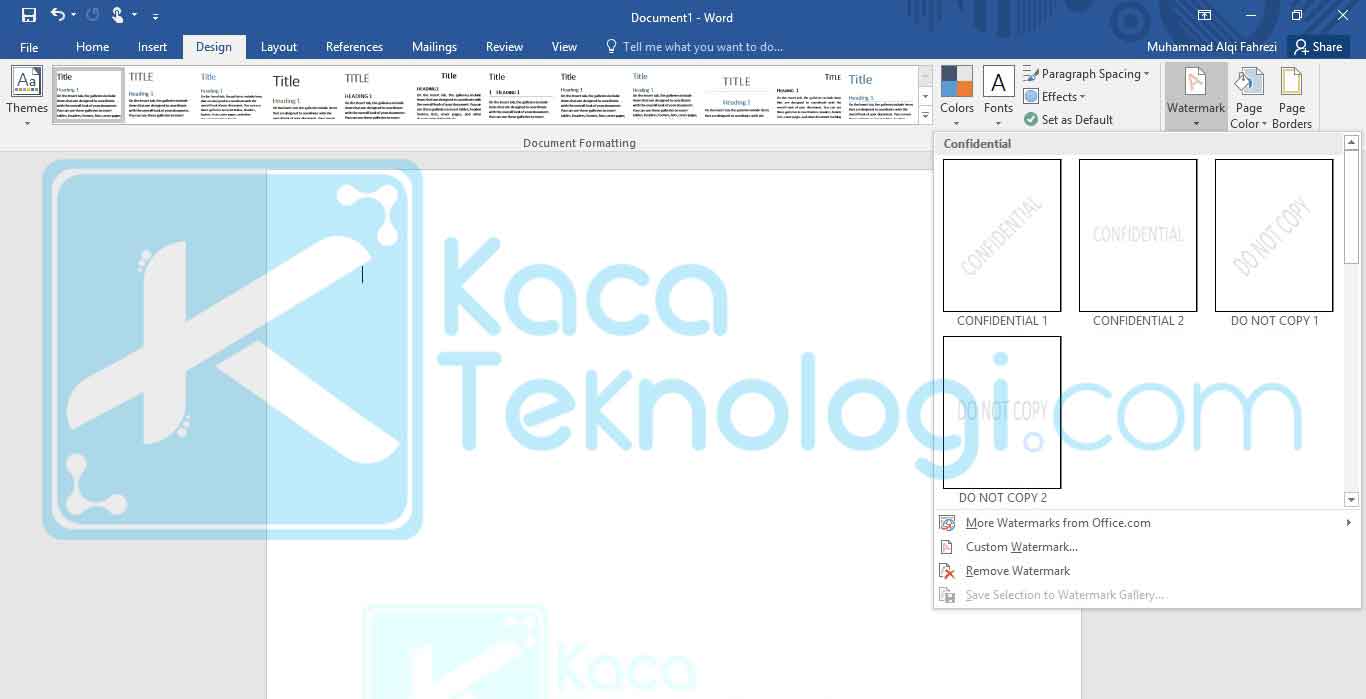This screenshot has height=699, width=1366.
Task: Open the Themes gallery button
Action: [x=27, y=97]
